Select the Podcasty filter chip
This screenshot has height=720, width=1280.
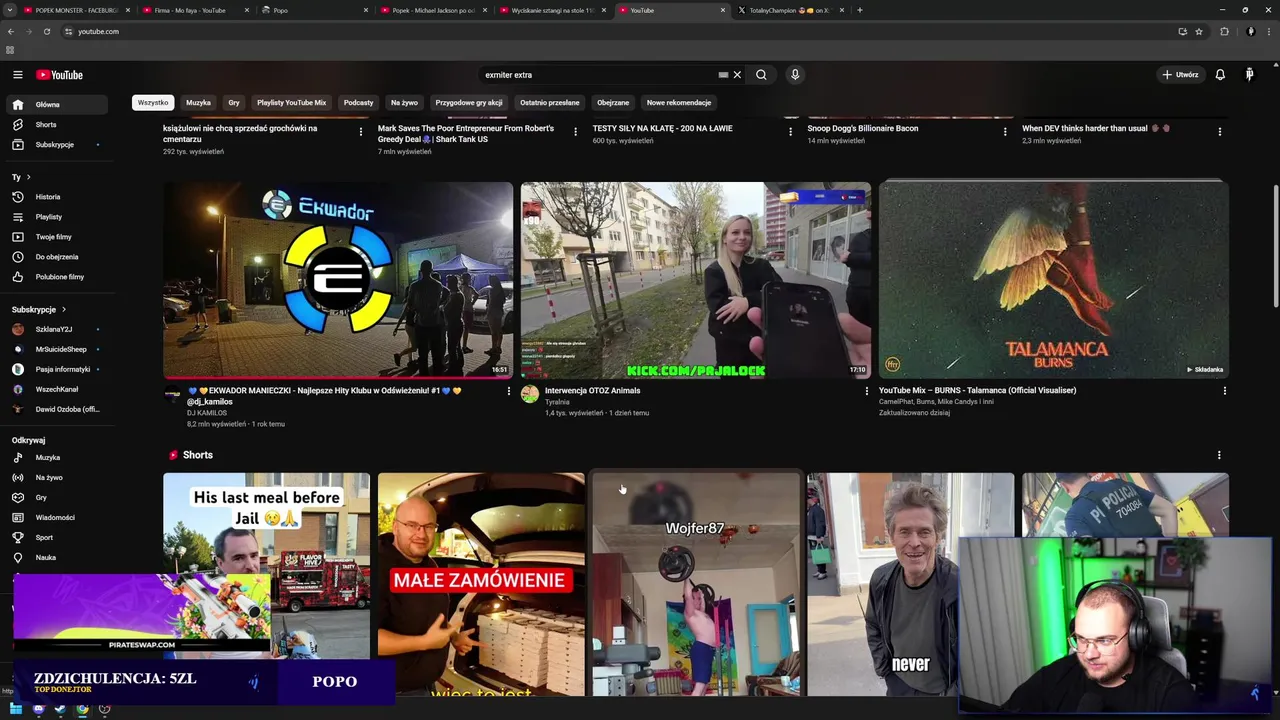(x=358, y=102)
